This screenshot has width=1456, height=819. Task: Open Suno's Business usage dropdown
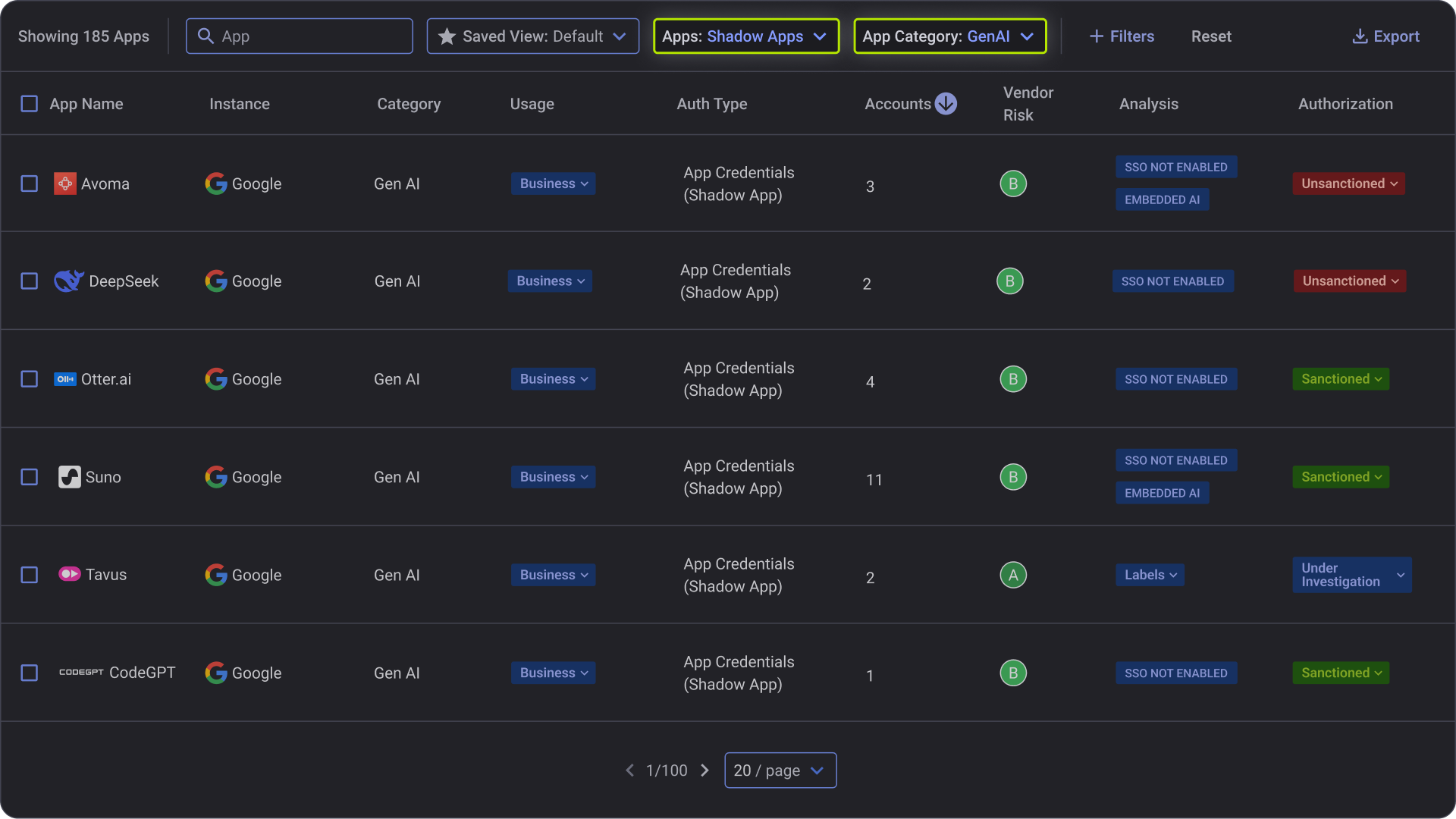(553, 477)
